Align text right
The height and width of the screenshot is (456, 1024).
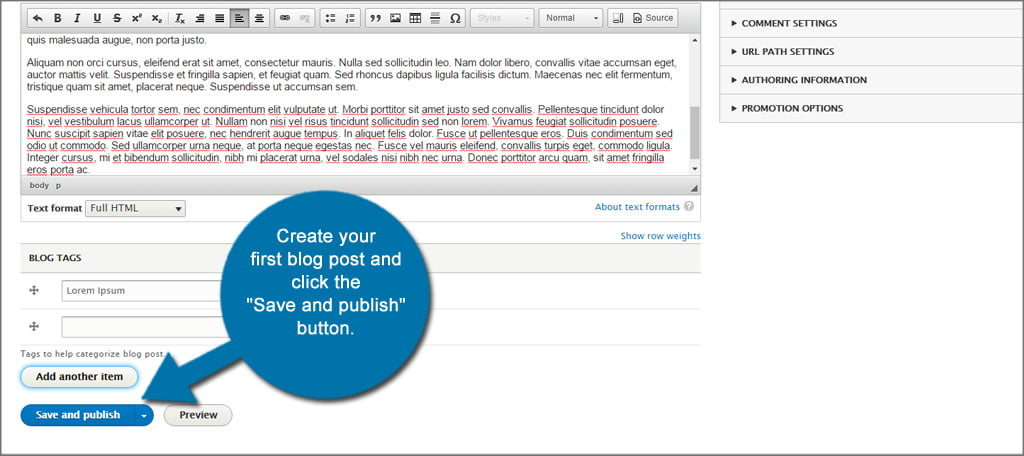200,18
